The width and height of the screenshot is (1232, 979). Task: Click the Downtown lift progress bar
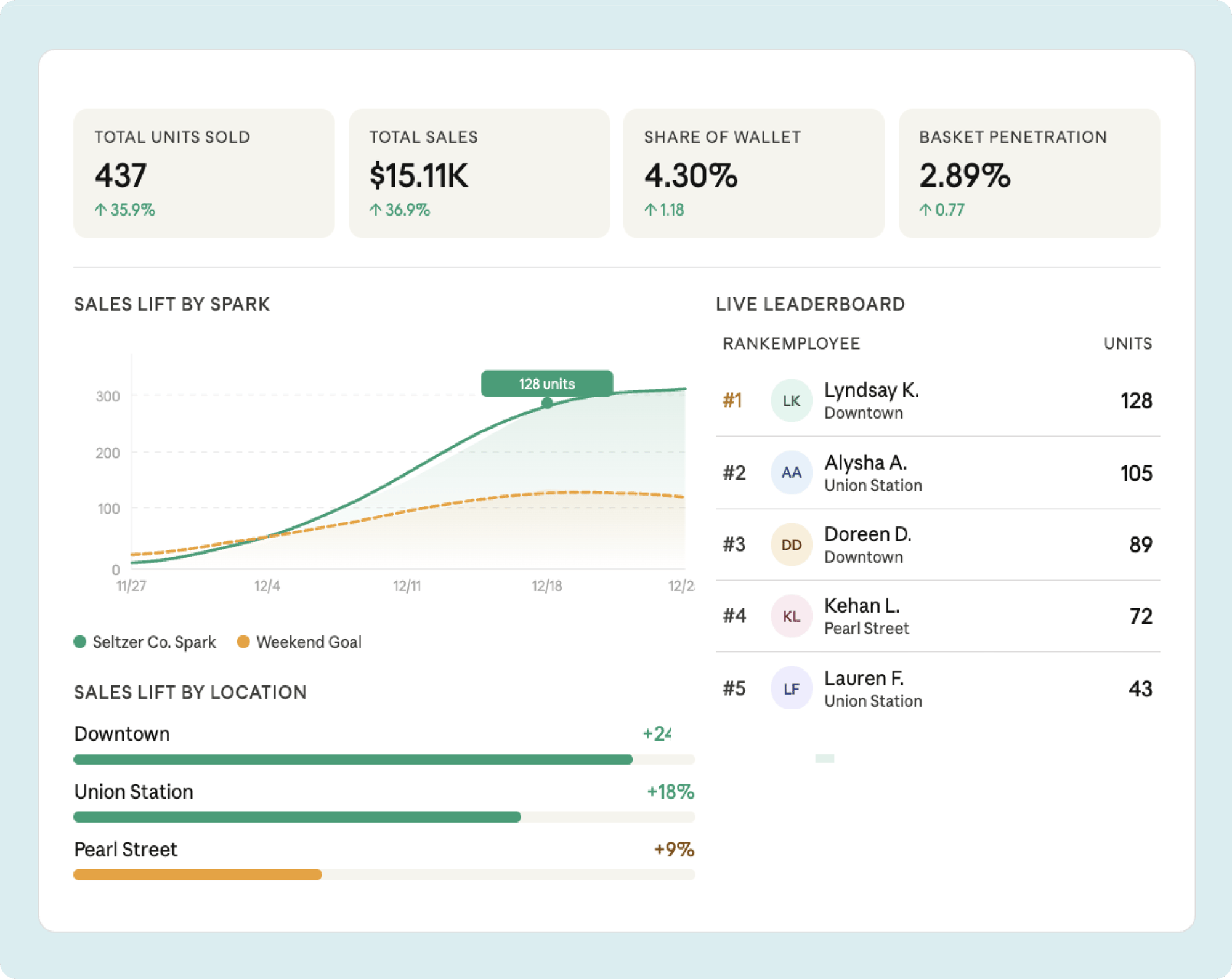pyautogui.click(x=353, y=759)
